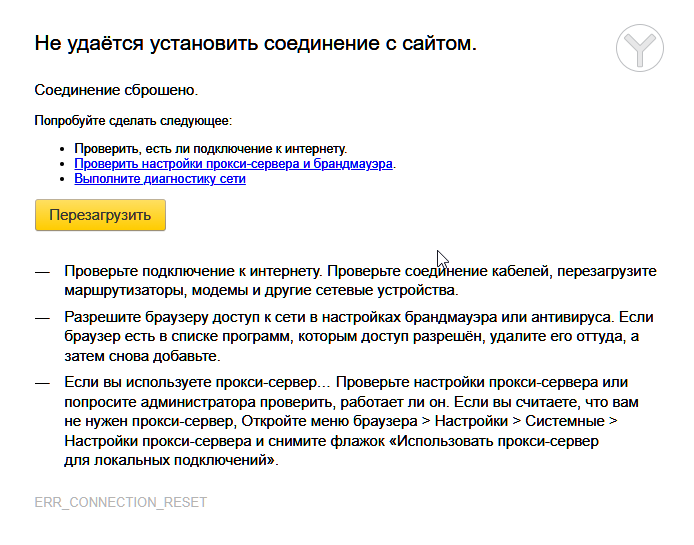The width and height of the screenshot is (694, 545).
Task: Click the heading Не удаётся установить соединение
Action: [x=255, y=43]
